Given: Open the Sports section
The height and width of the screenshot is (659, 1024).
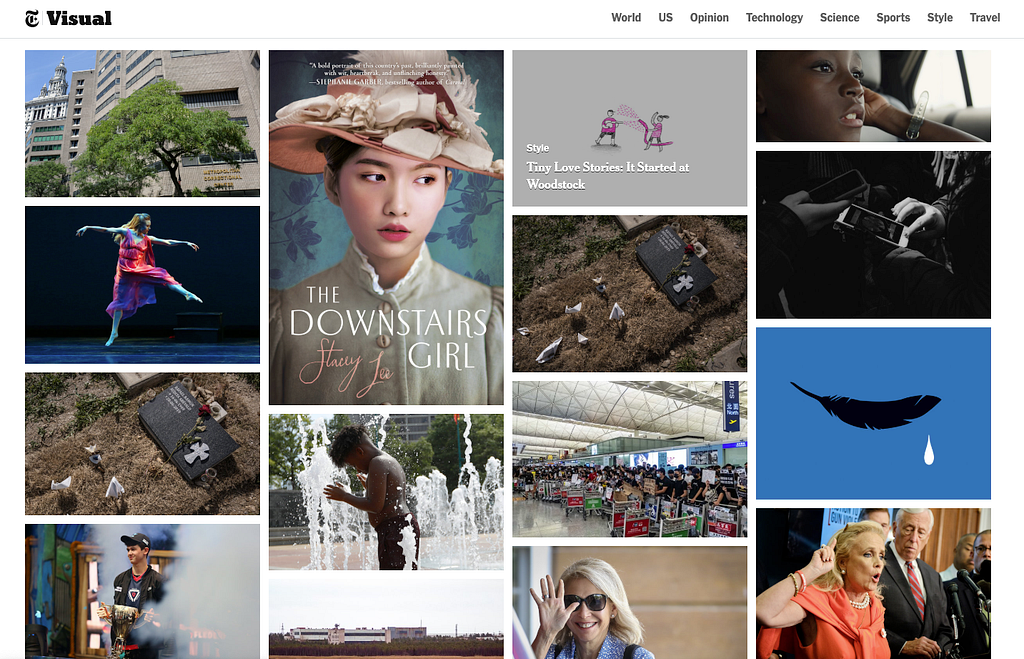Looking at the screenshot, I should (893, 18).
